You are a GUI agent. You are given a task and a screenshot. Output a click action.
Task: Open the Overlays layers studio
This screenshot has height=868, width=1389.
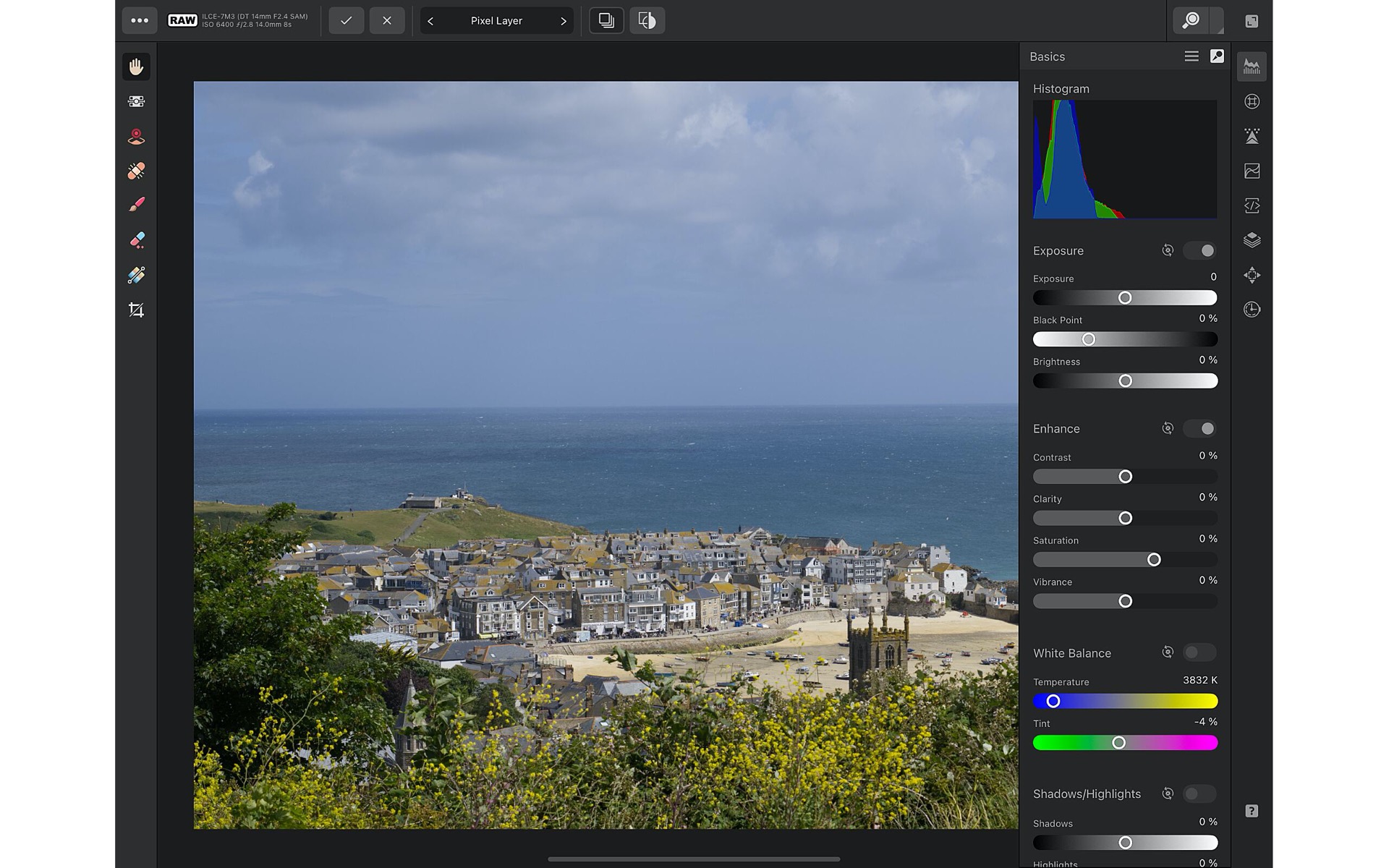(1252, 240)
